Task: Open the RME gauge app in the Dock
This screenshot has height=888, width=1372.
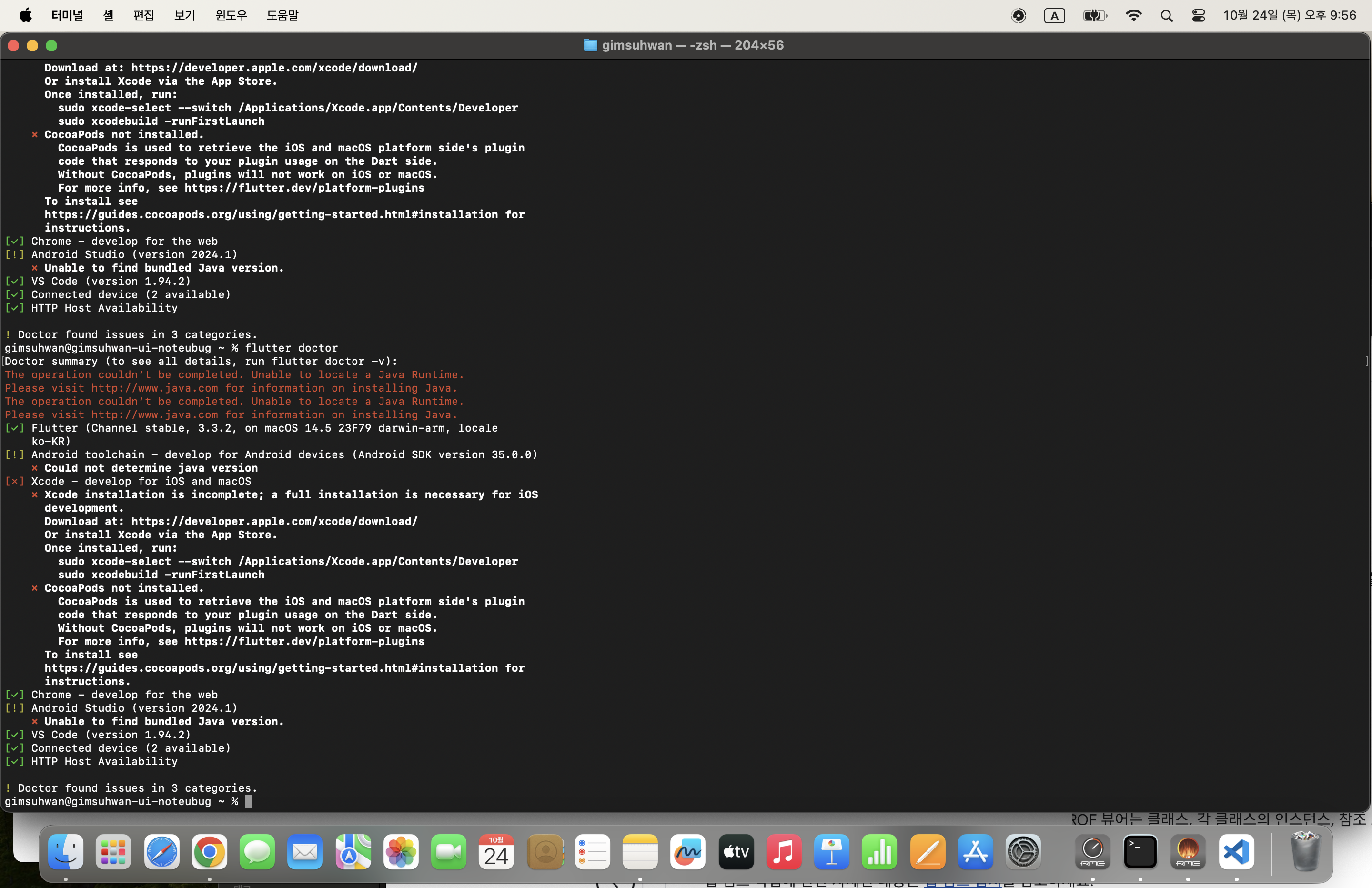Action: (x=1093, y=852)
